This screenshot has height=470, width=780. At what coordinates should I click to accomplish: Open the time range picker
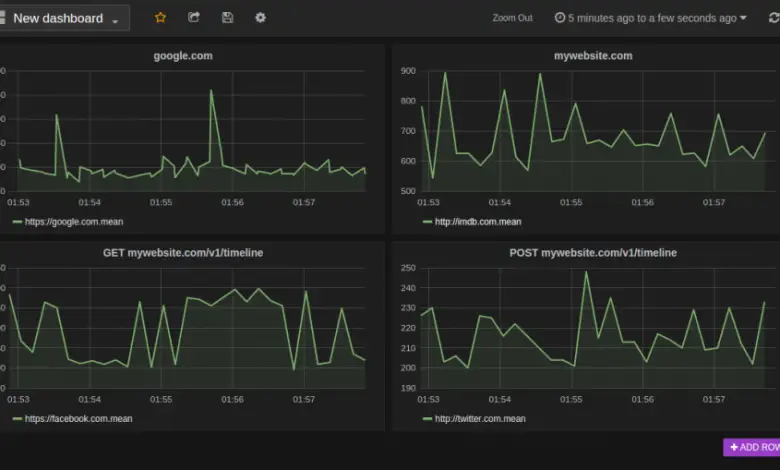coord(651,18)
